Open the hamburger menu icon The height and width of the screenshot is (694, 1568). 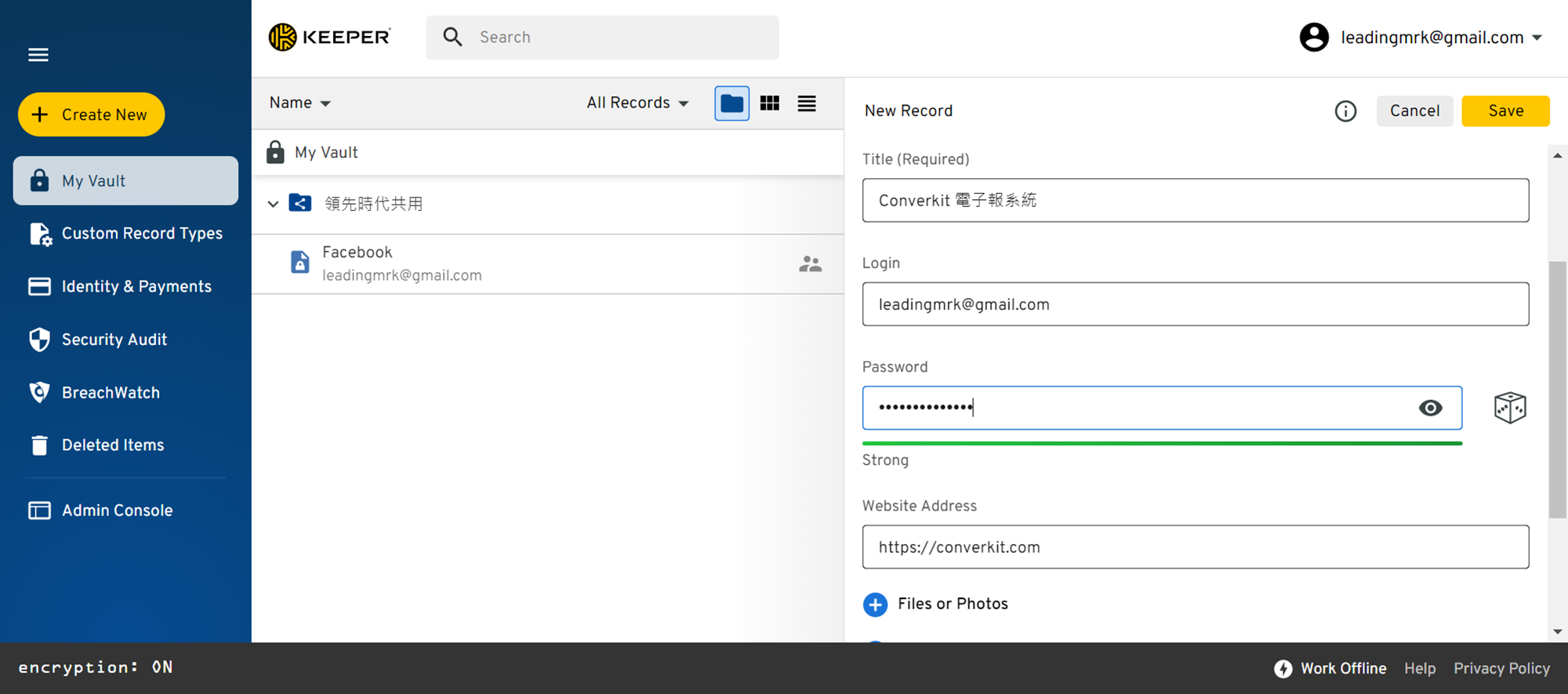[38, 55]
